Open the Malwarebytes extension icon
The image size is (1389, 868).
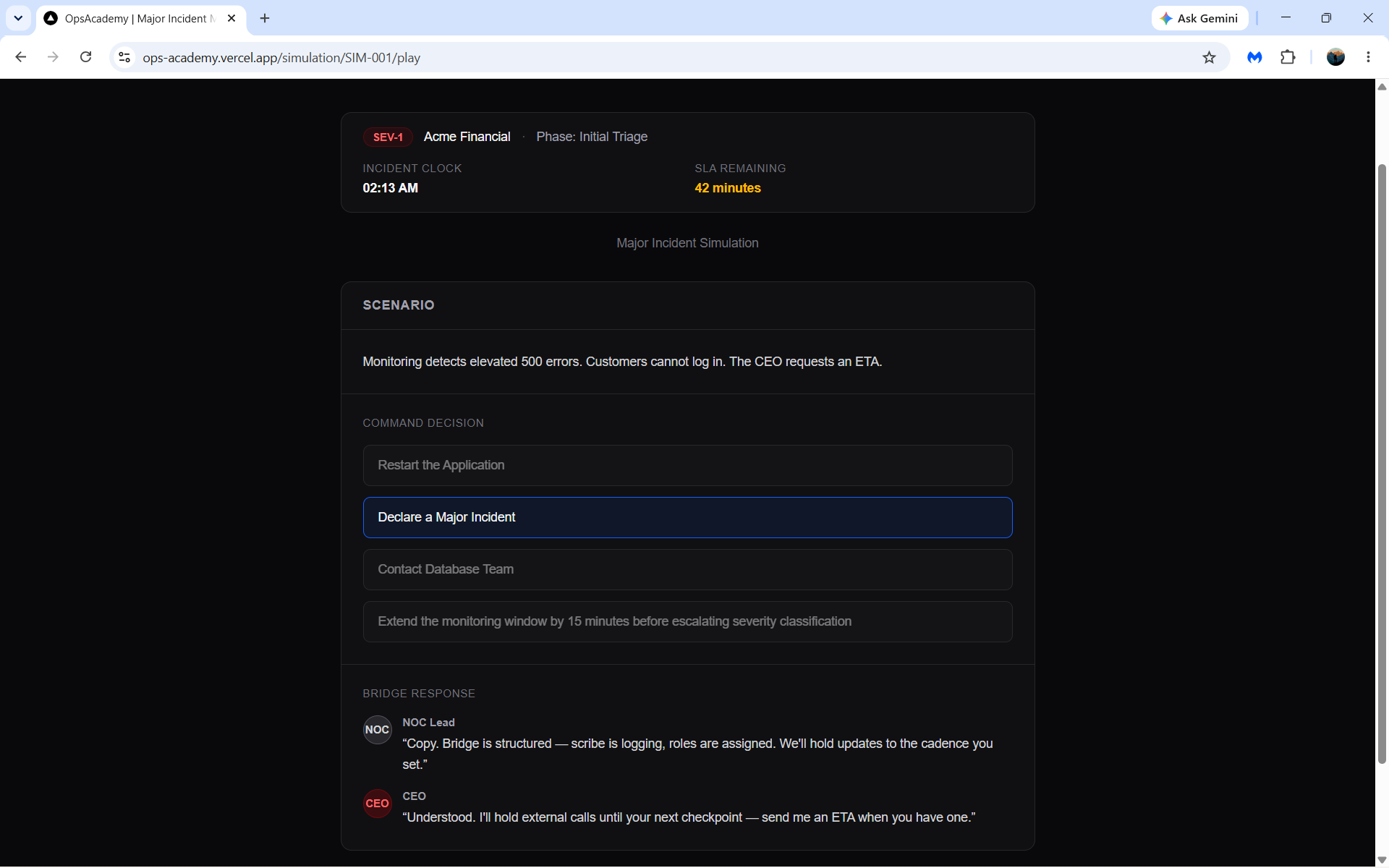click(x=1254, y=57)
